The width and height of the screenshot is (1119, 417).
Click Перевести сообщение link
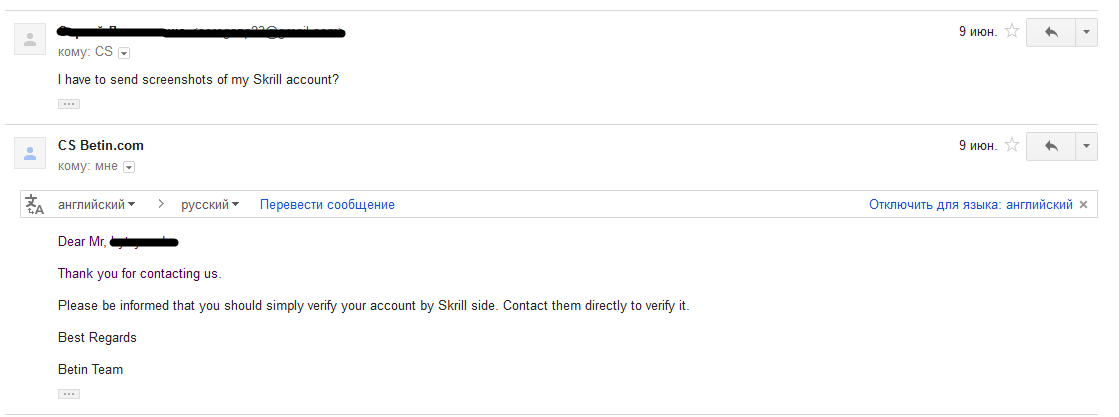(327, 205)
